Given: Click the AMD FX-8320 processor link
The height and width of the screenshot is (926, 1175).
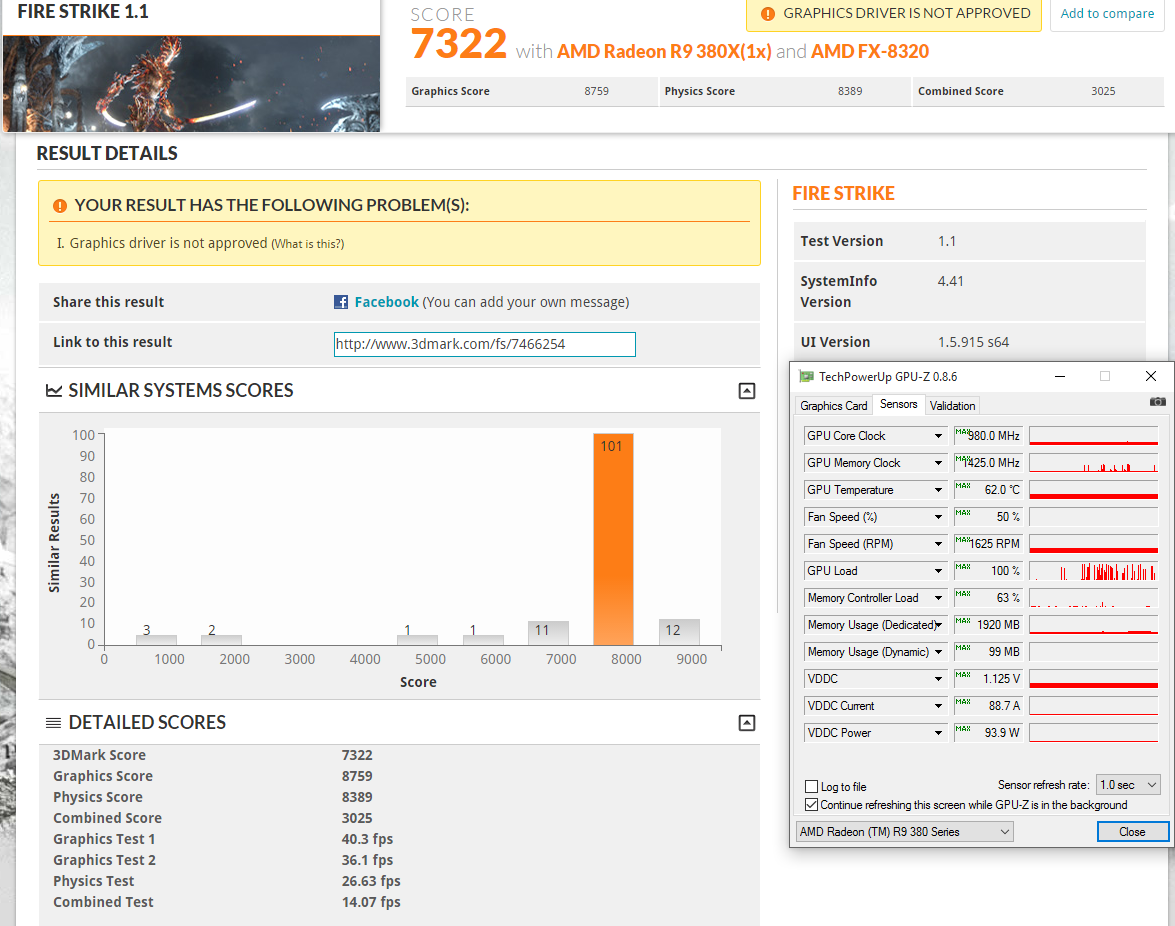Looking at the screenshot, I should [x=870, y=52].
